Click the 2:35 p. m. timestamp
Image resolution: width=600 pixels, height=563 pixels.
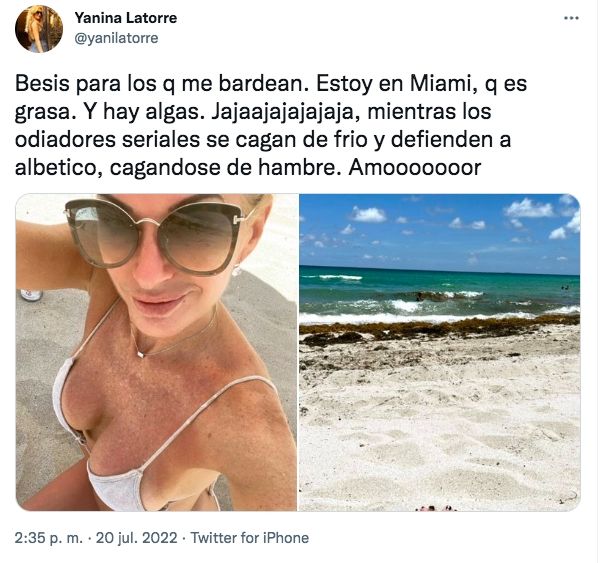coord(49,538)
